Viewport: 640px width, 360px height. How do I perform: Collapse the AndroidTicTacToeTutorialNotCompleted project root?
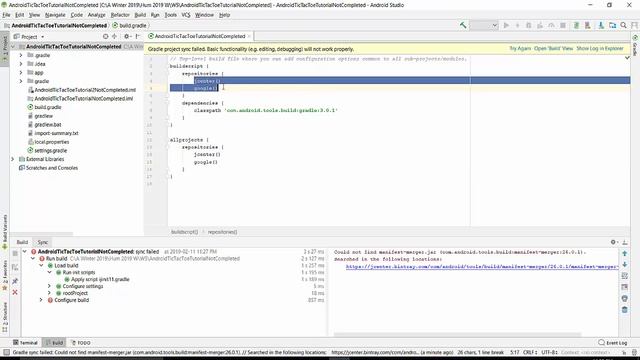coord(13,47)
